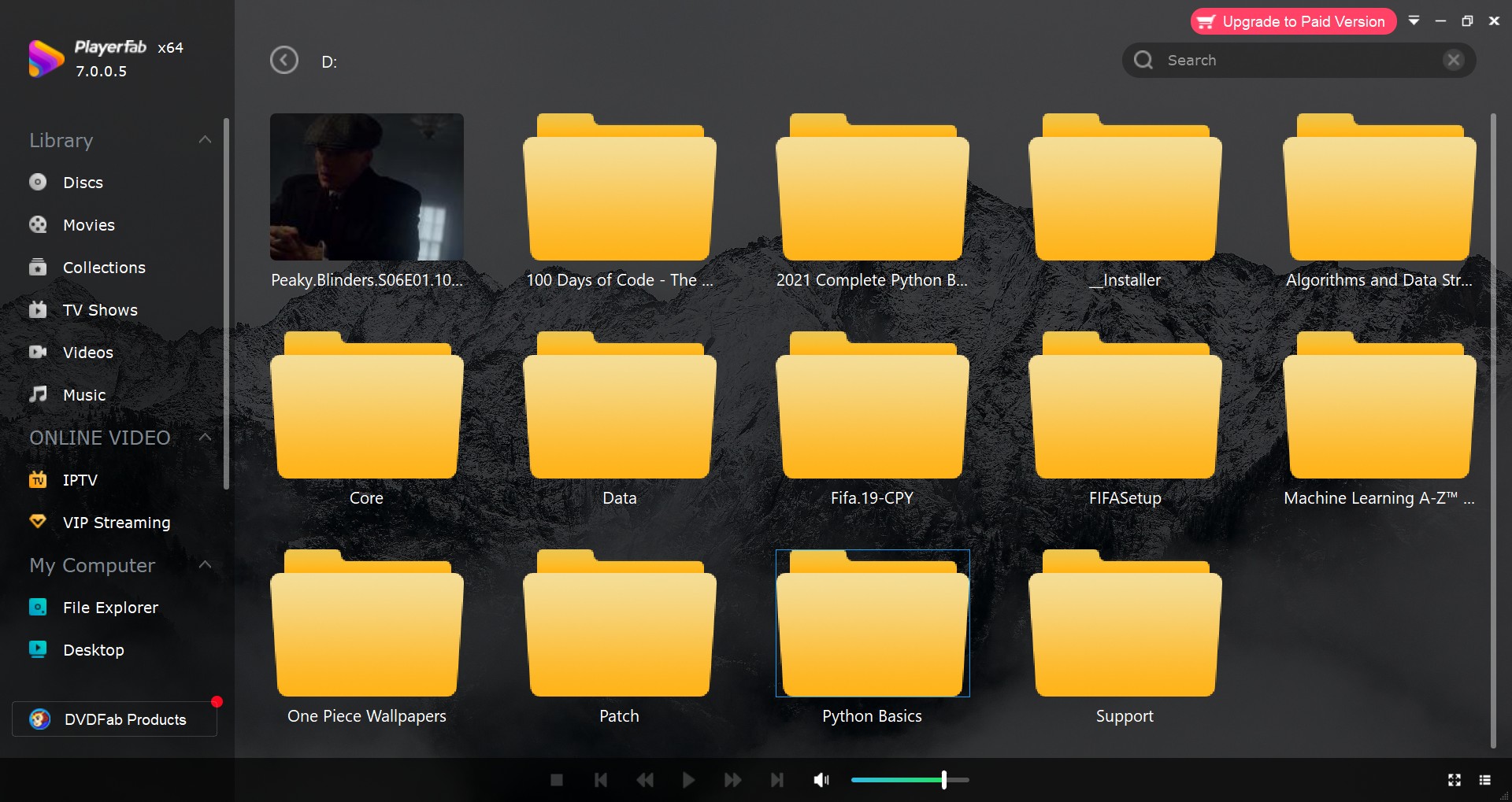Open the Data folder
Screen dimensions: 1512x802
[620, 405]
